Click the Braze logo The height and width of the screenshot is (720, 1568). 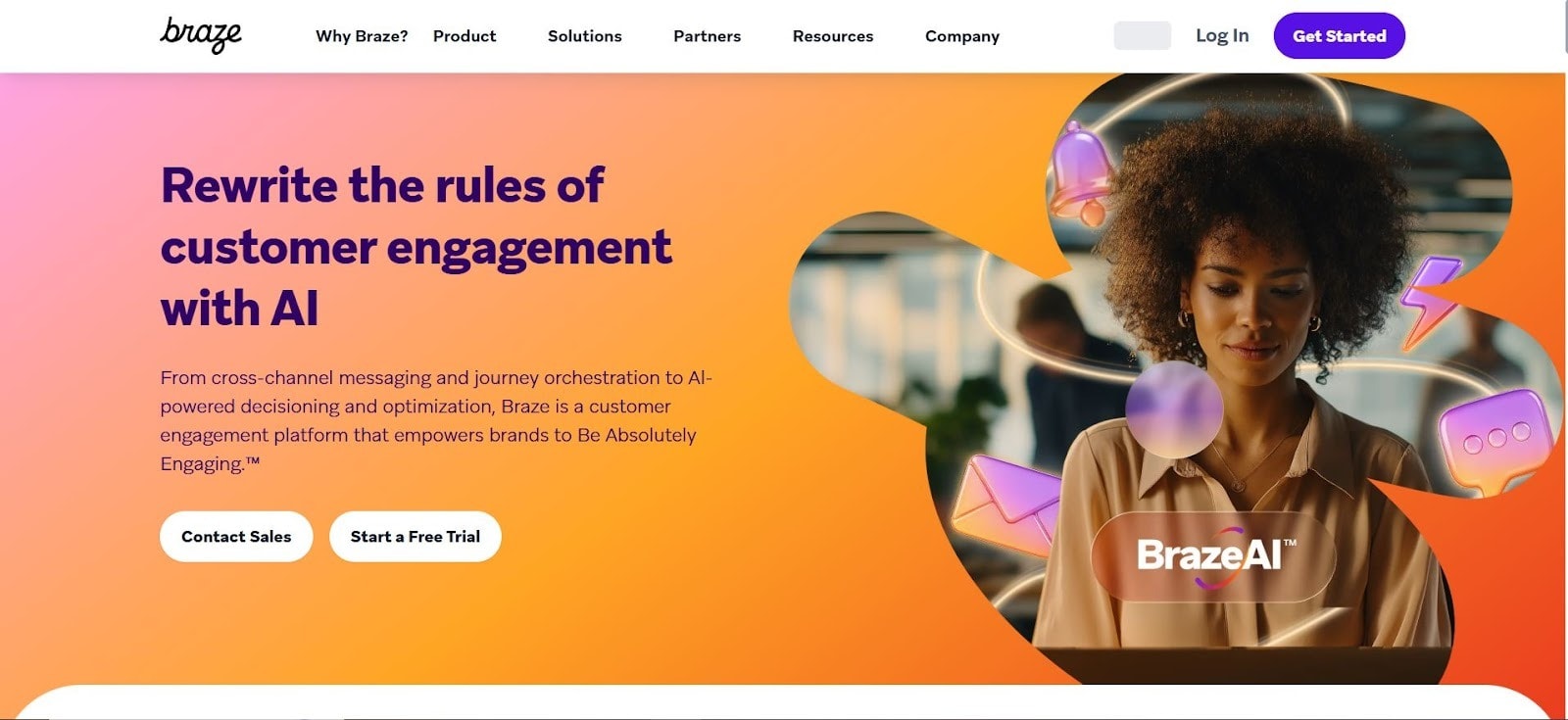tap(201, 35)
